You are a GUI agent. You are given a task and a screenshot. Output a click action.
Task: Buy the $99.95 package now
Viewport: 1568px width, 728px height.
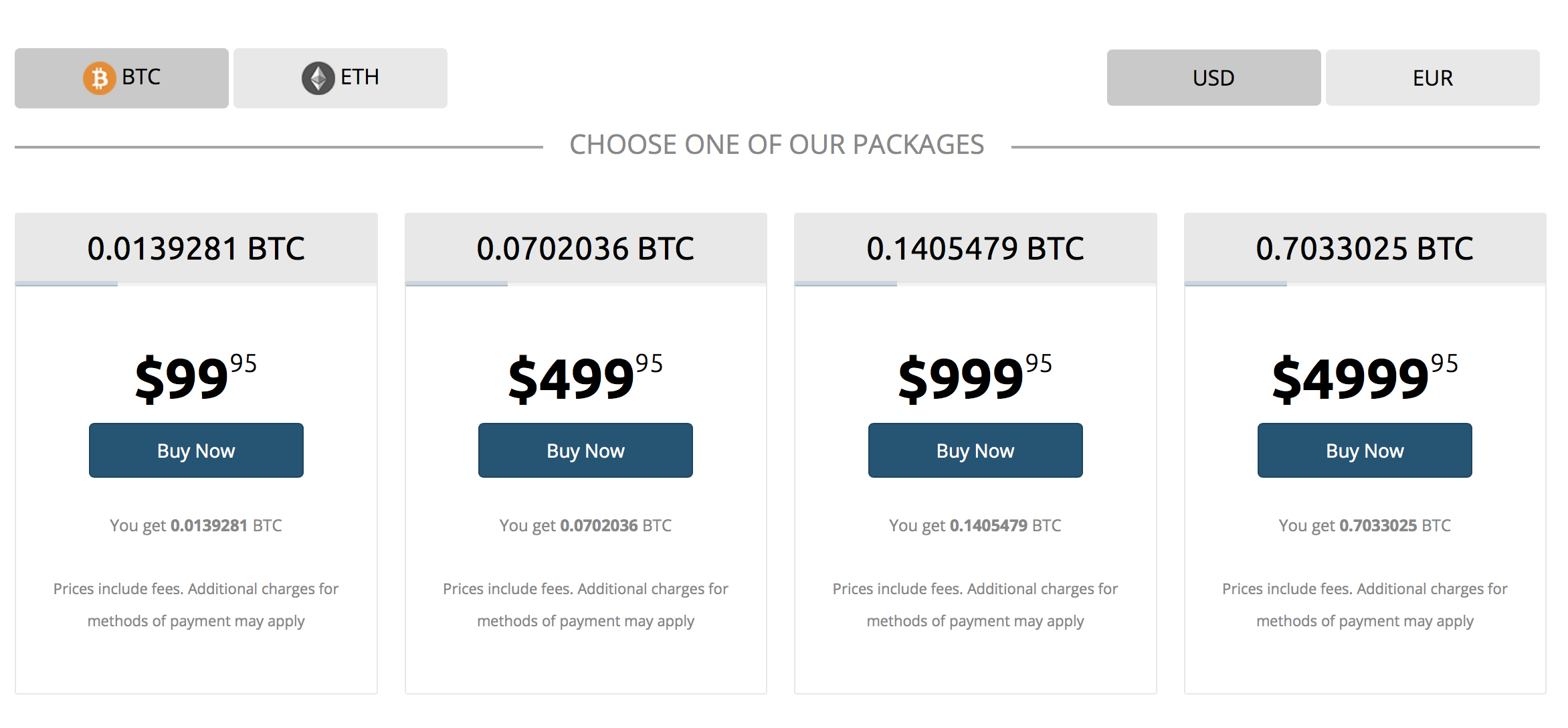pyautogui.click(x=196, y=450)
